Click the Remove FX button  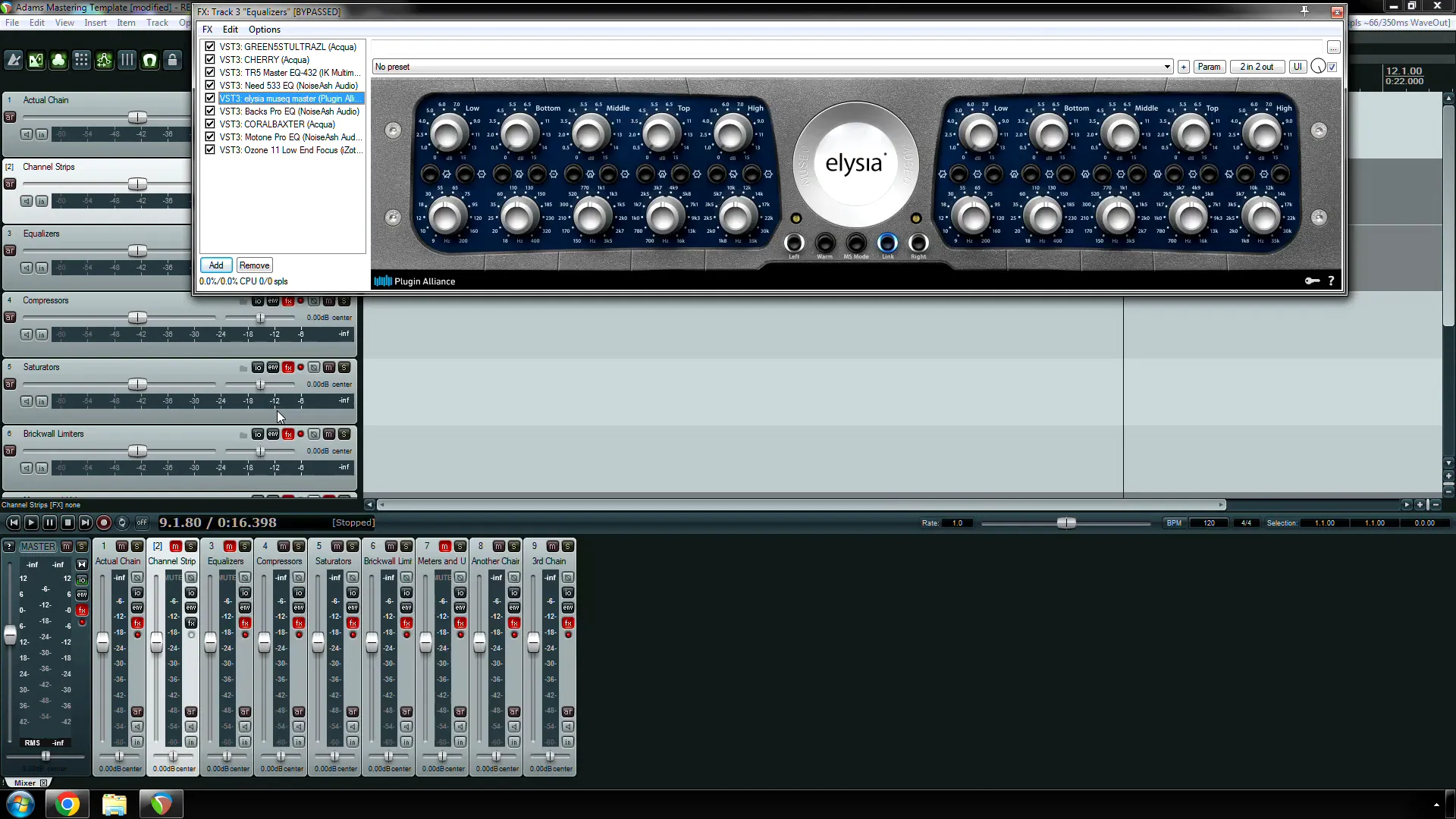click(254, 265)
